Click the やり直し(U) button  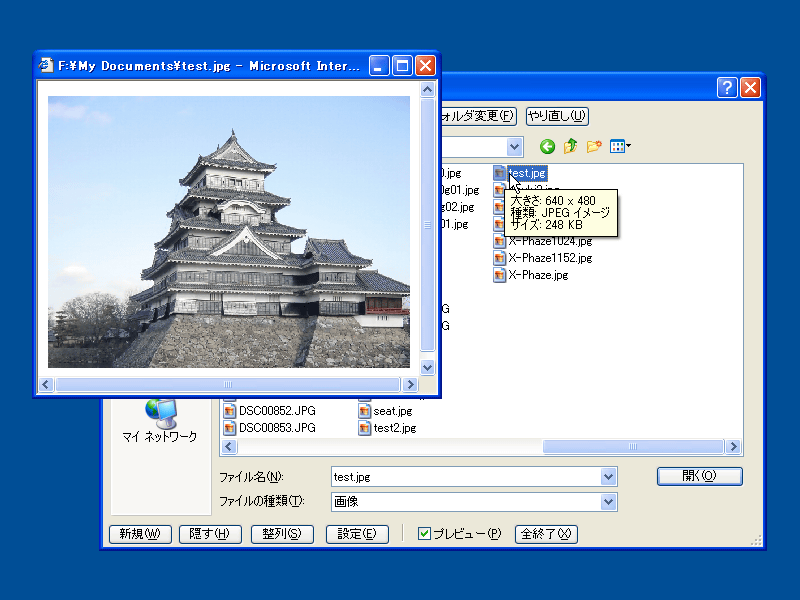tap(557, 116)
